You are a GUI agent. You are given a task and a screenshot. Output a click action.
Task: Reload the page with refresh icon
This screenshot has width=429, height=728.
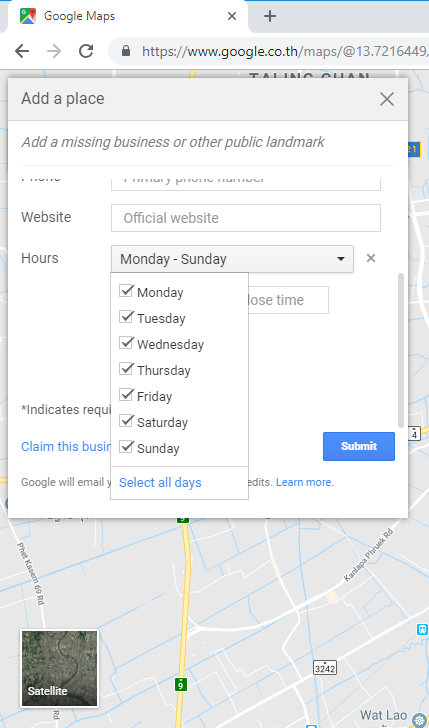86,51
